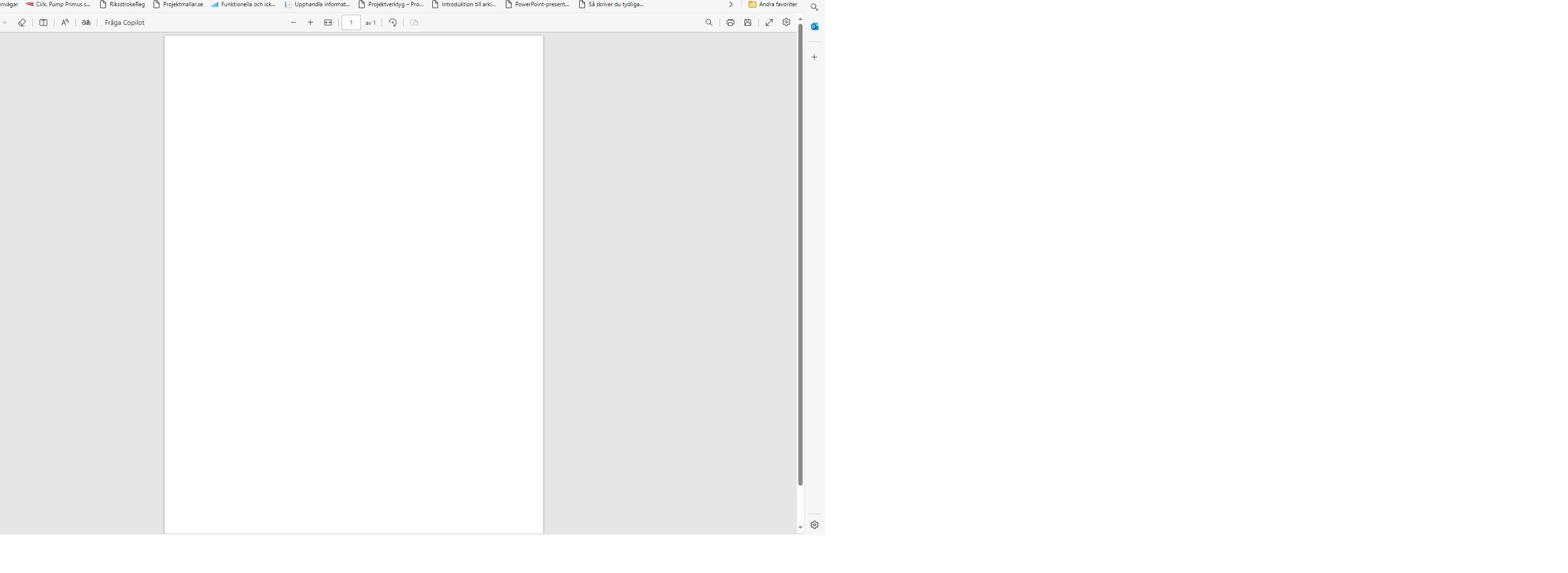Open Cirk. Pump Primus bookmark

pyautogui.click(x=58, y=4)
